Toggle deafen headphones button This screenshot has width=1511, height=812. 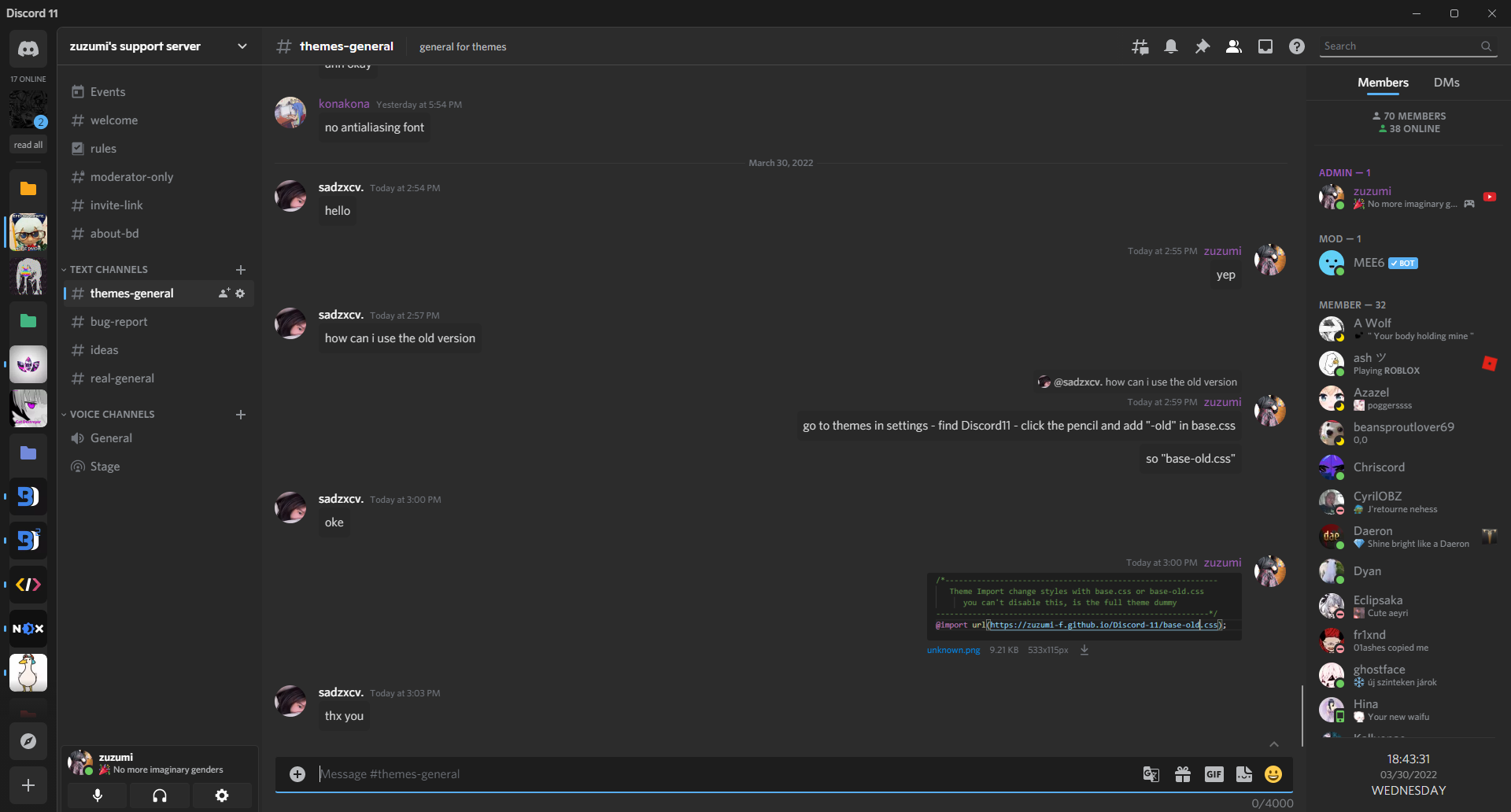pos(160,795)
